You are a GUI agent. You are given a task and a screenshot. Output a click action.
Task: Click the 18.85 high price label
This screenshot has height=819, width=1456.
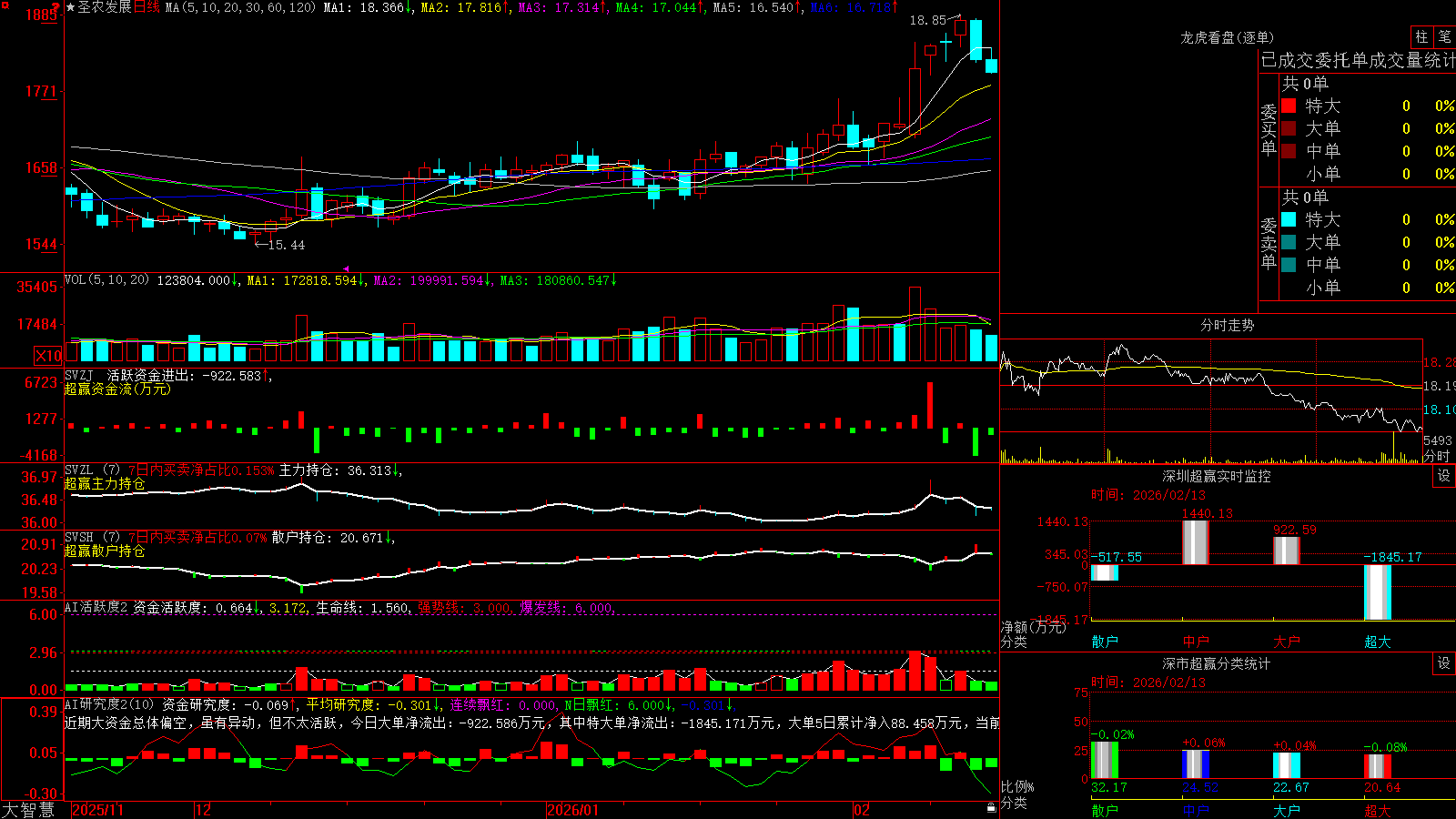928,20
